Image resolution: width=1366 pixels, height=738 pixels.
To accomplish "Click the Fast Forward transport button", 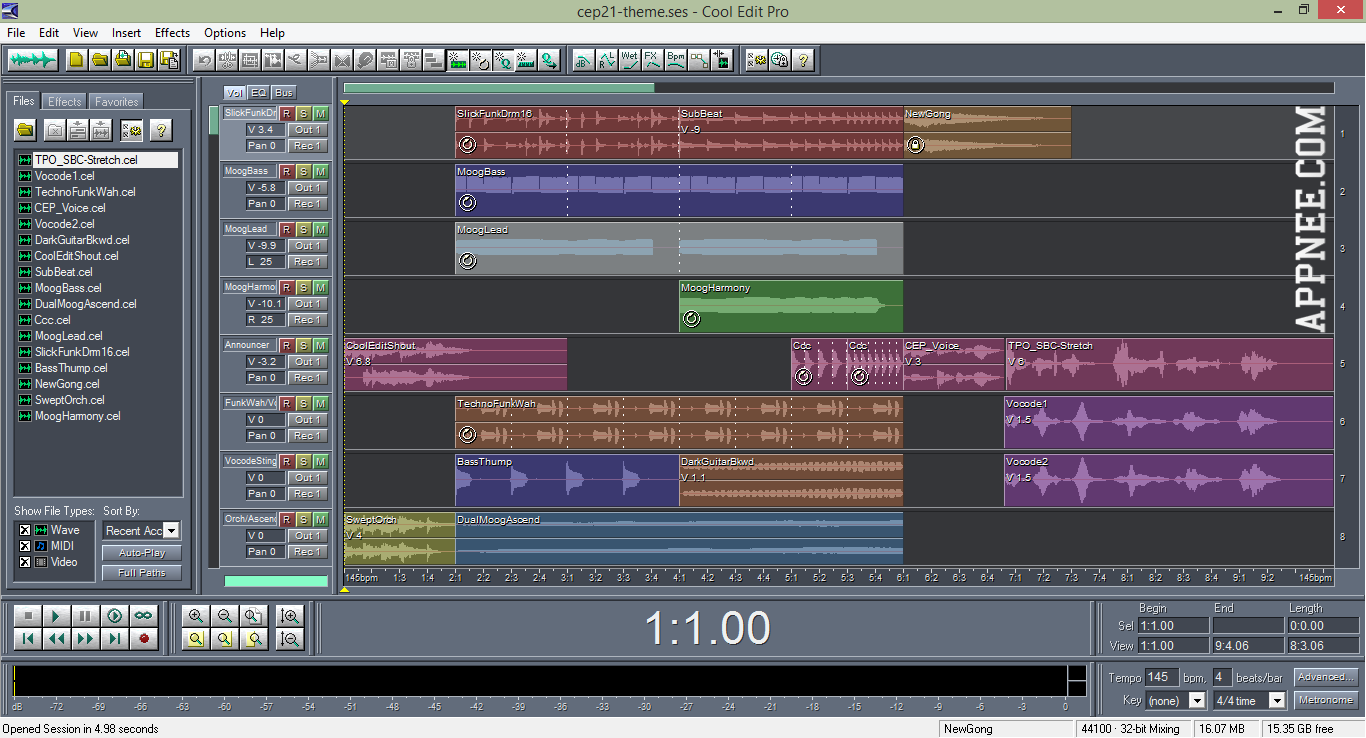I will [86, 638].
